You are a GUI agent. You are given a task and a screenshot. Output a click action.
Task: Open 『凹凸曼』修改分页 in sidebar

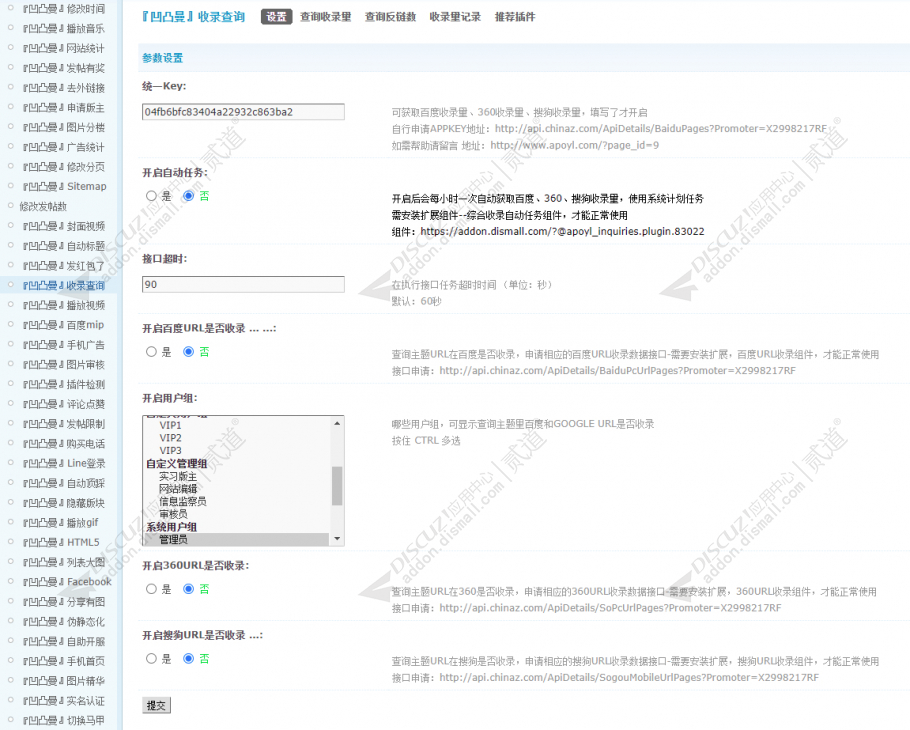click(64, 167)
